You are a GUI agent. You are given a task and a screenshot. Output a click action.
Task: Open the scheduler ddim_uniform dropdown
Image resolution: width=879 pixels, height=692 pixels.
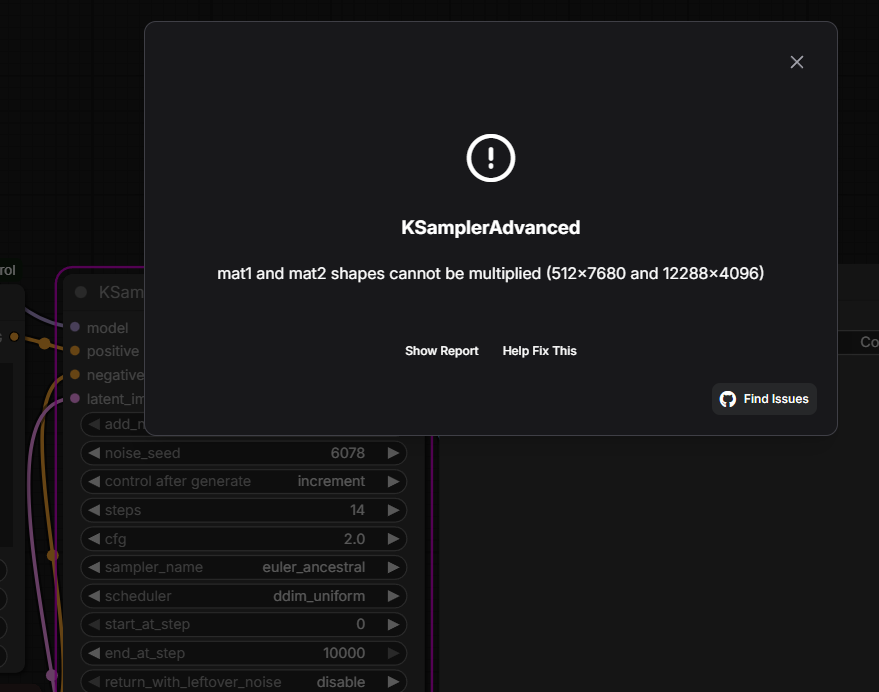318,596
